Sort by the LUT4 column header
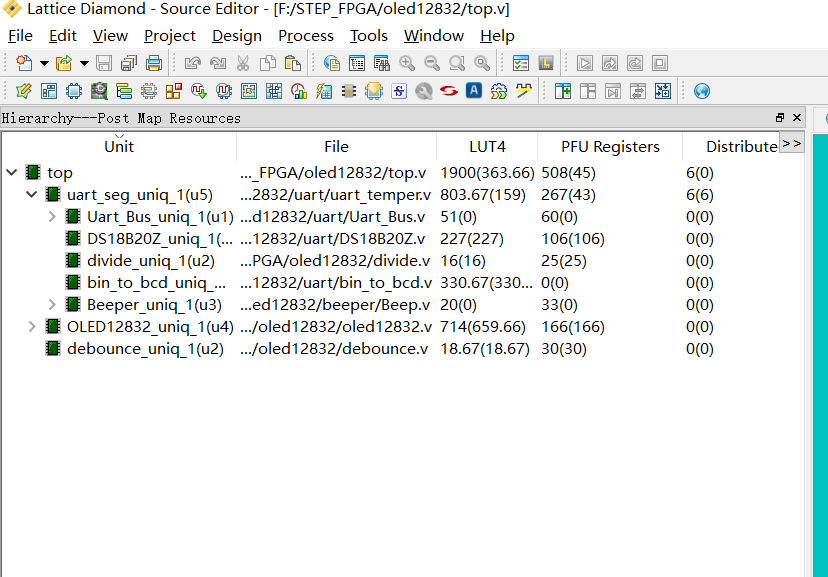This screenshot has width=828, height=577. (487, 147)
